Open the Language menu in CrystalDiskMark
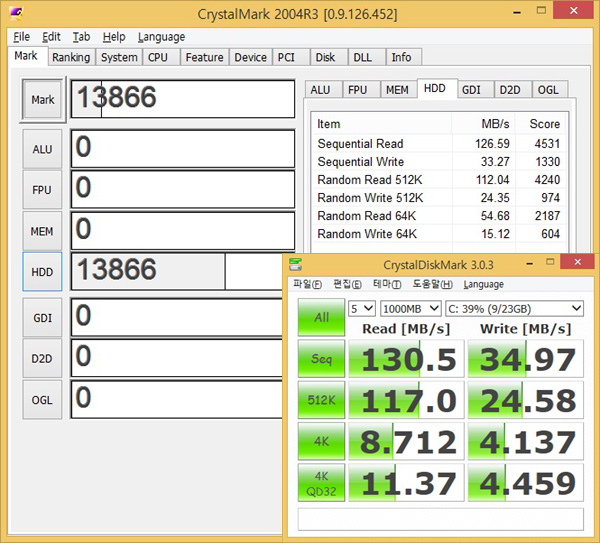This screenshot has height=543, width=600. point(483,284)
